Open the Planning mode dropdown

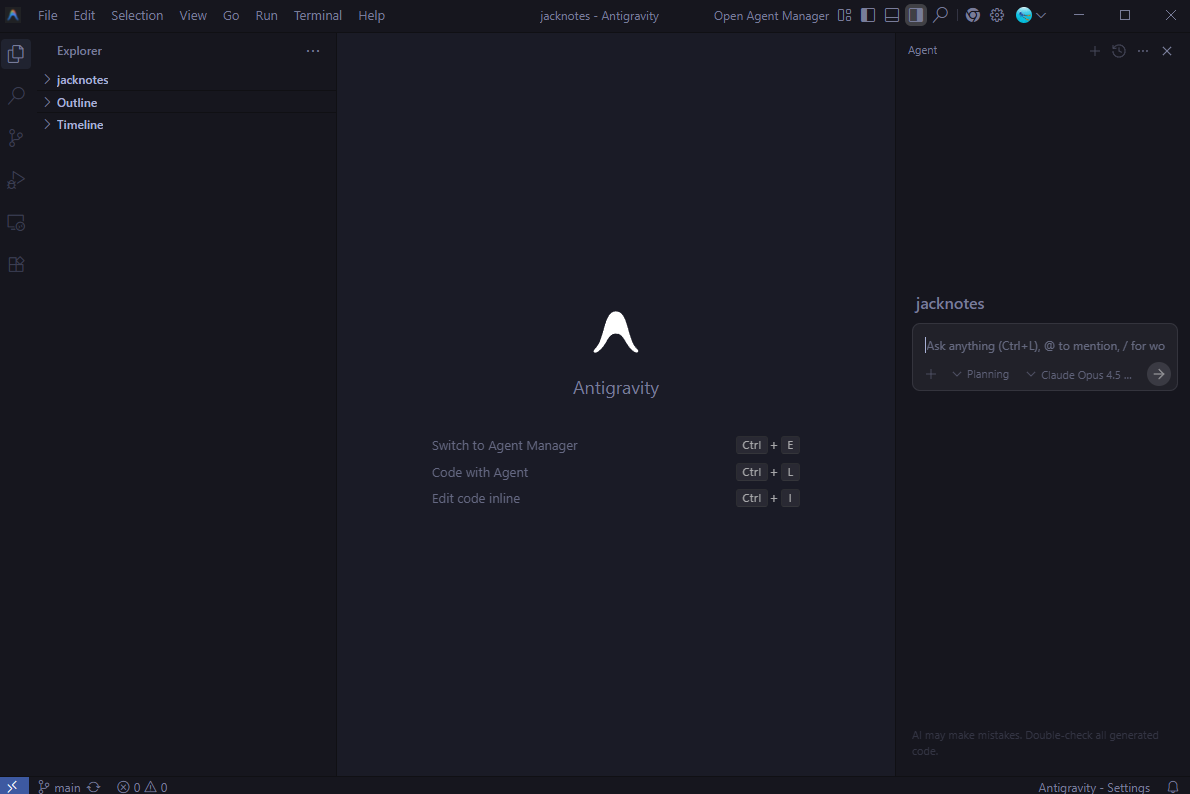[x=980, y=375]
